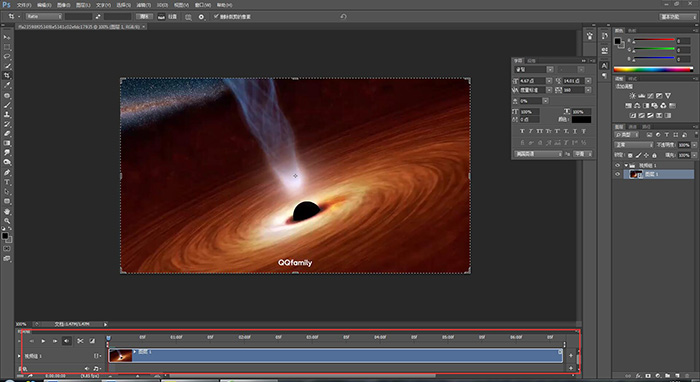Hide layer 1 using its eye icon
700x382 pixels.
click(x=618, y=174)
